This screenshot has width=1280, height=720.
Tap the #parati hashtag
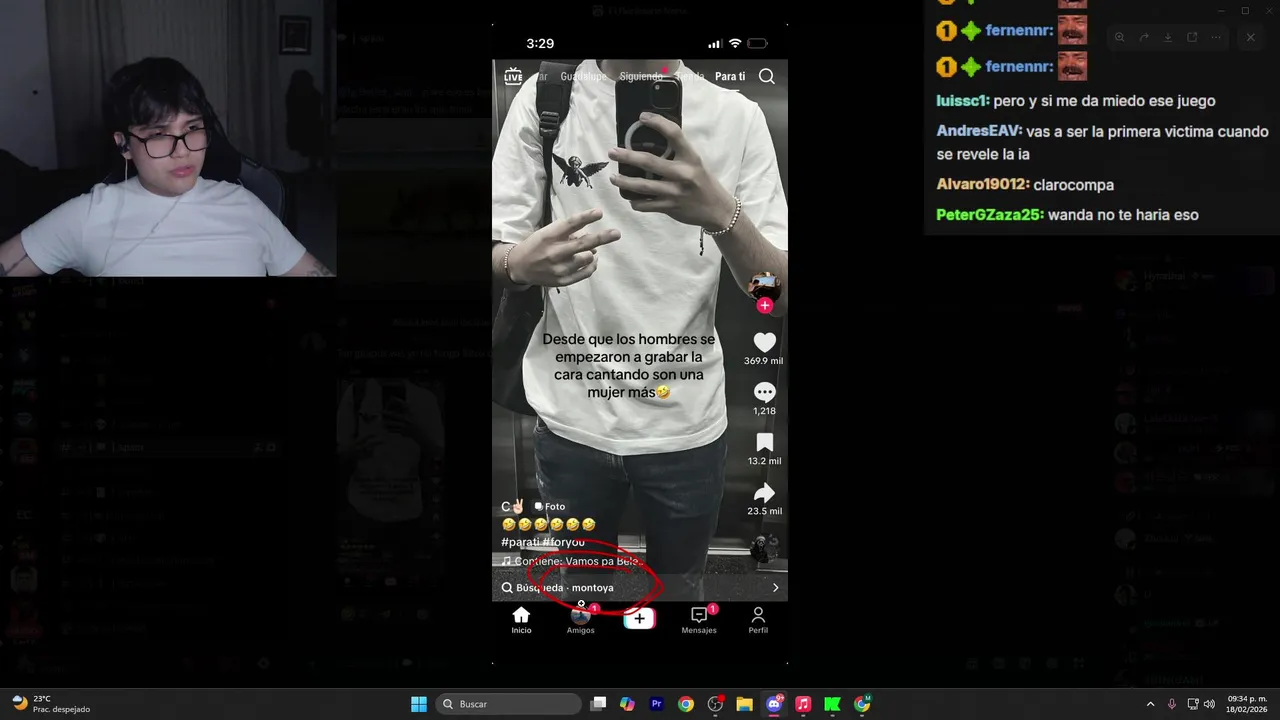click(520, 542)
